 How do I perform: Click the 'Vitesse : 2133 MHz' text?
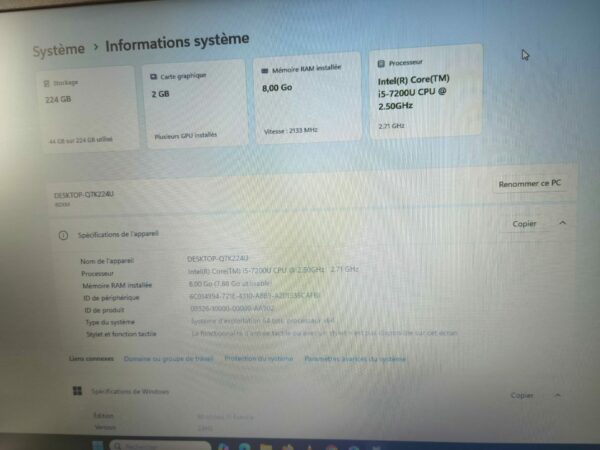291,131
